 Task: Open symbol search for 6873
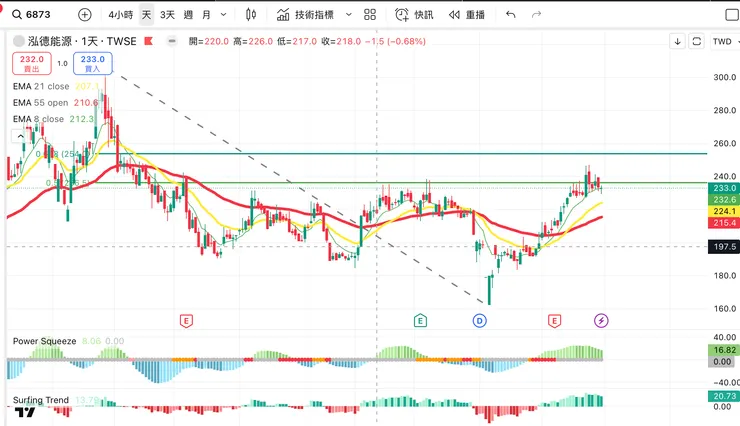(x=31, y=15)
